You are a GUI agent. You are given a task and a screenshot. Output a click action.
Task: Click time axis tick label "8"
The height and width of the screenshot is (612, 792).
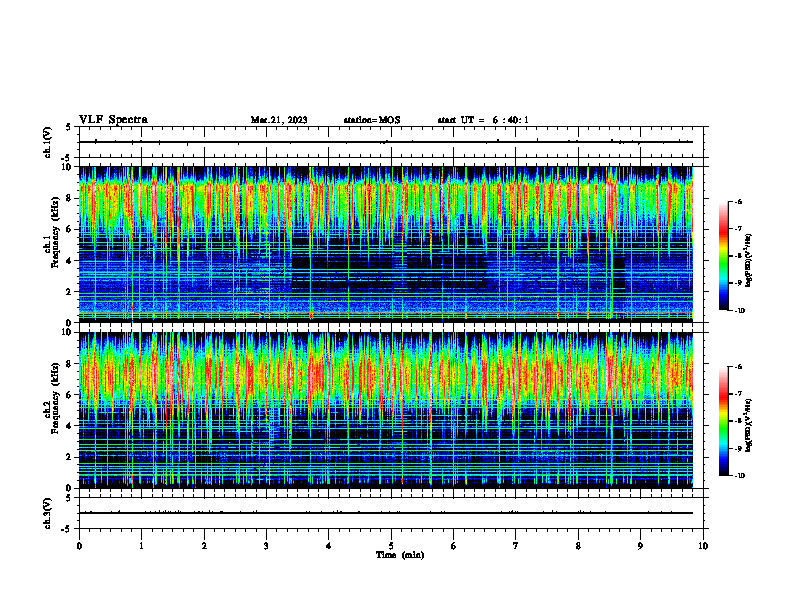click(578, 546)
